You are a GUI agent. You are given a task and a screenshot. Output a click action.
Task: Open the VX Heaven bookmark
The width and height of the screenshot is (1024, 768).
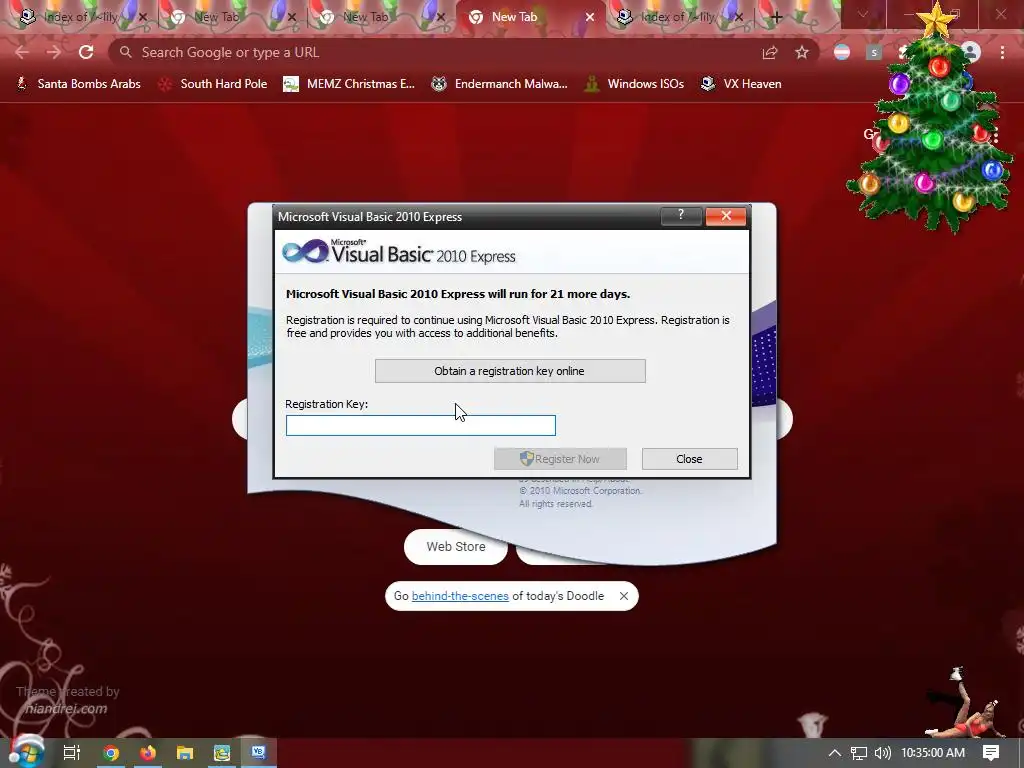pyautogui.click(x=741, y=84)
